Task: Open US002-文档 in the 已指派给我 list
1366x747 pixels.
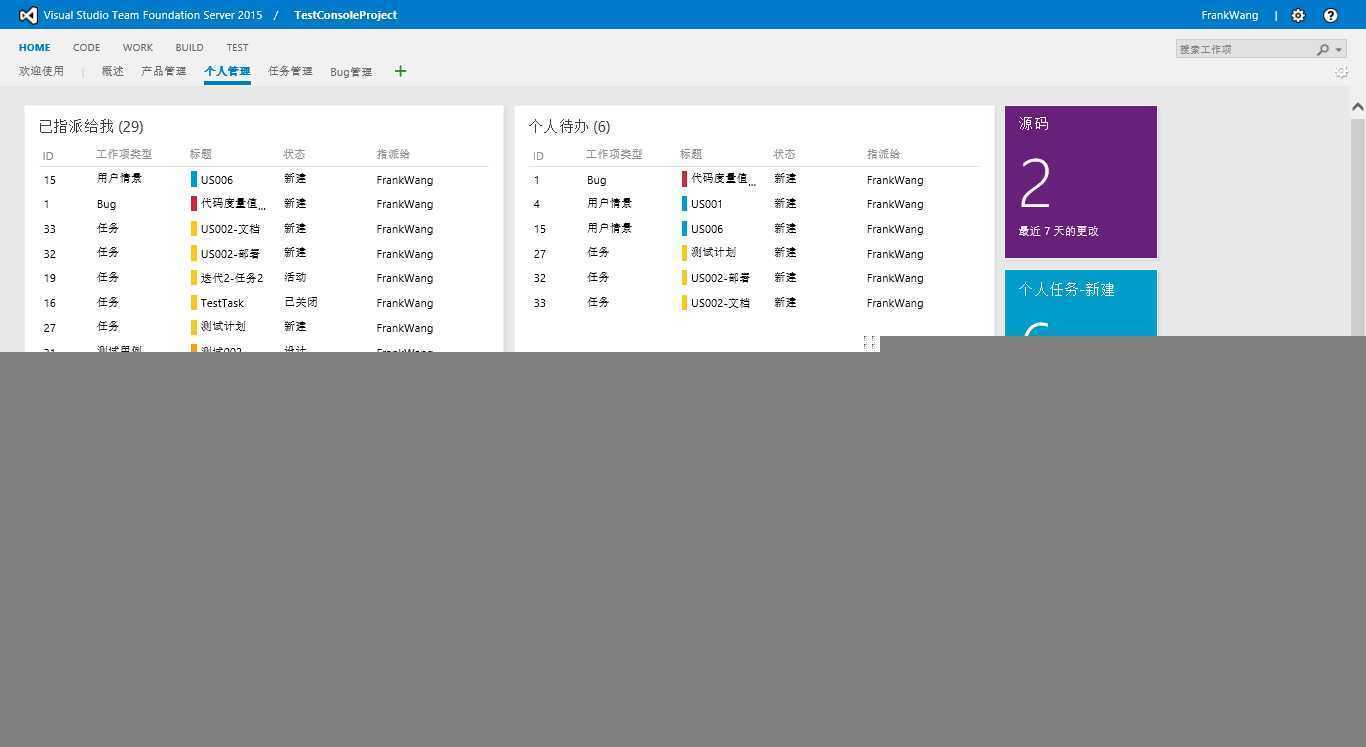Action: (x=230, y=229)
